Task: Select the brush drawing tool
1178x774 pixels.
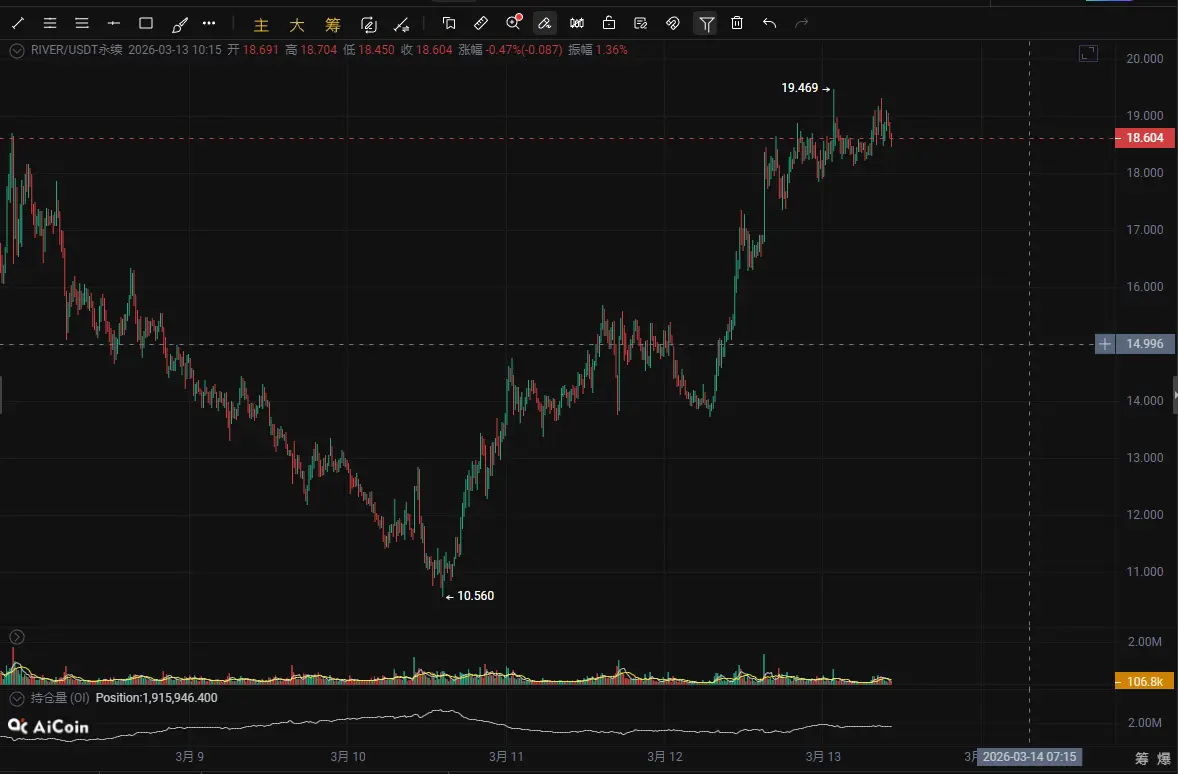Action: [179, 25]
